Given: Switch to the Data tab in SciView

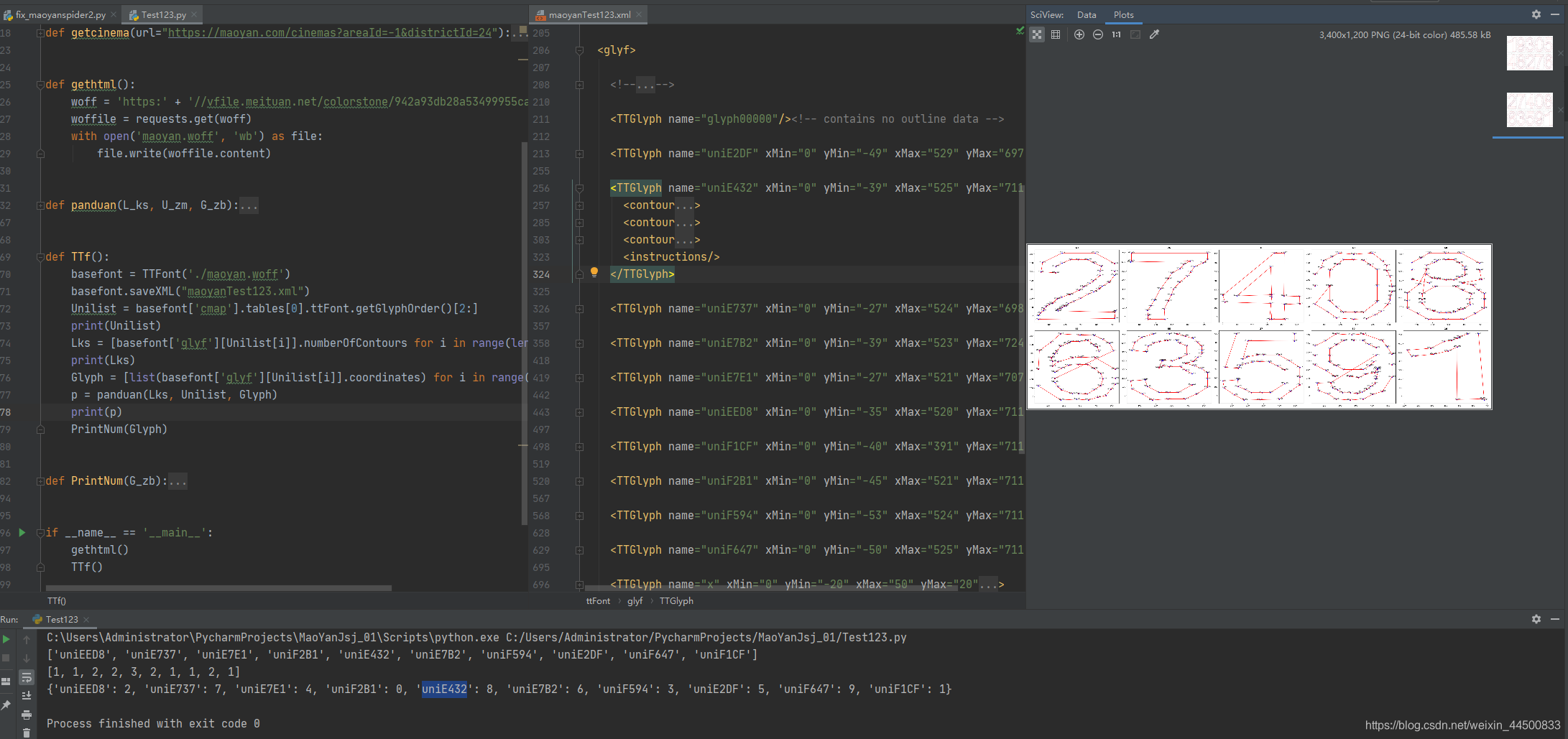Looking at the screenshot, I should 1087,14.
